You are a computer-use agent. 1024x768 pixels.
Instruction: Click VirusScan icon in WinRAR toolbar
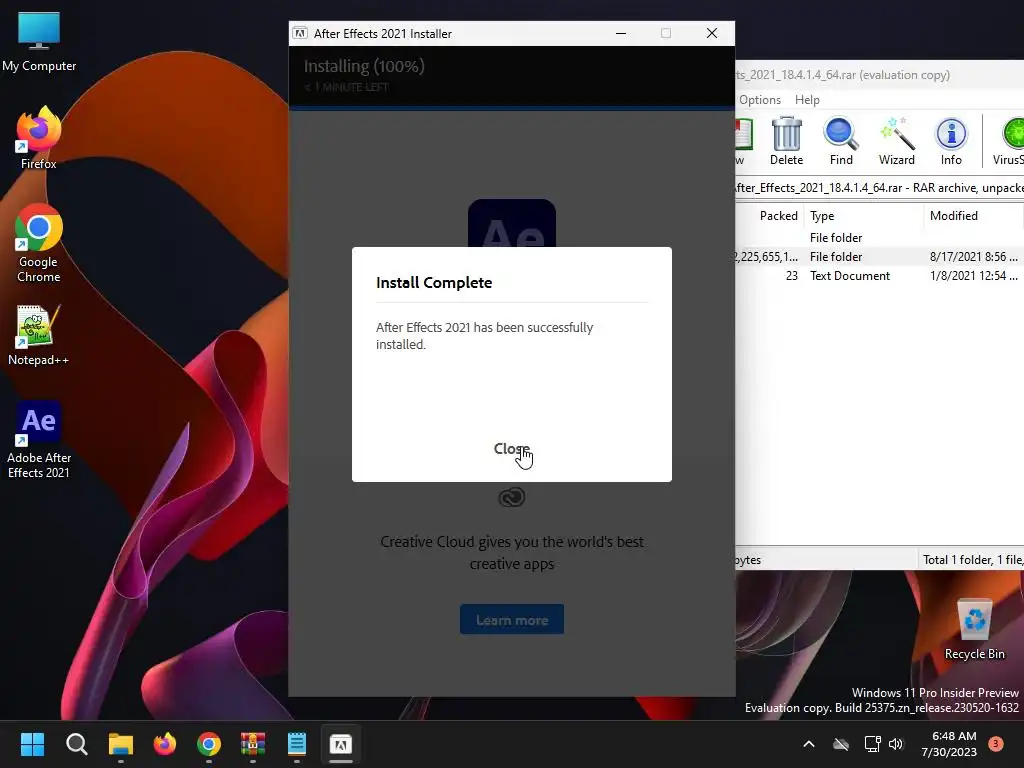click(x=1009, y=141)
